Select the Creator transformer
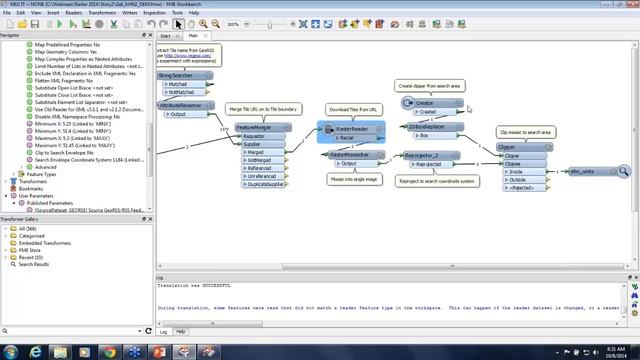 432,103
